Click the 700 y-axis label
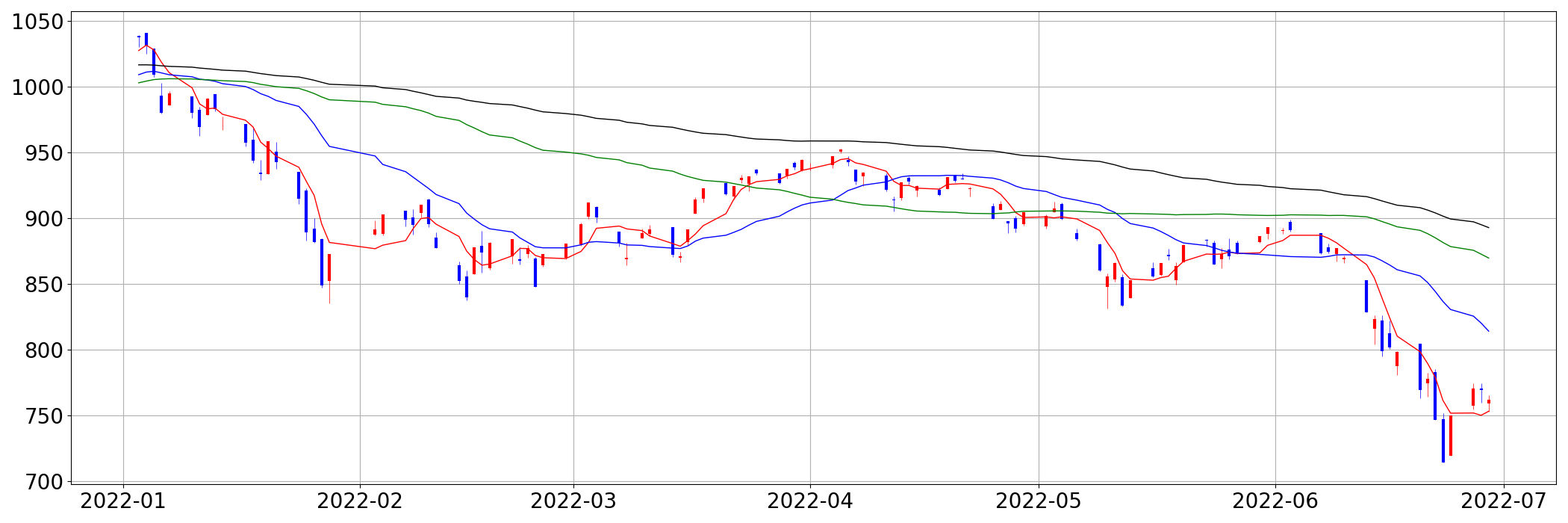Image resolution: width=1568 pixels, height=523 pixels. (43, 482)
